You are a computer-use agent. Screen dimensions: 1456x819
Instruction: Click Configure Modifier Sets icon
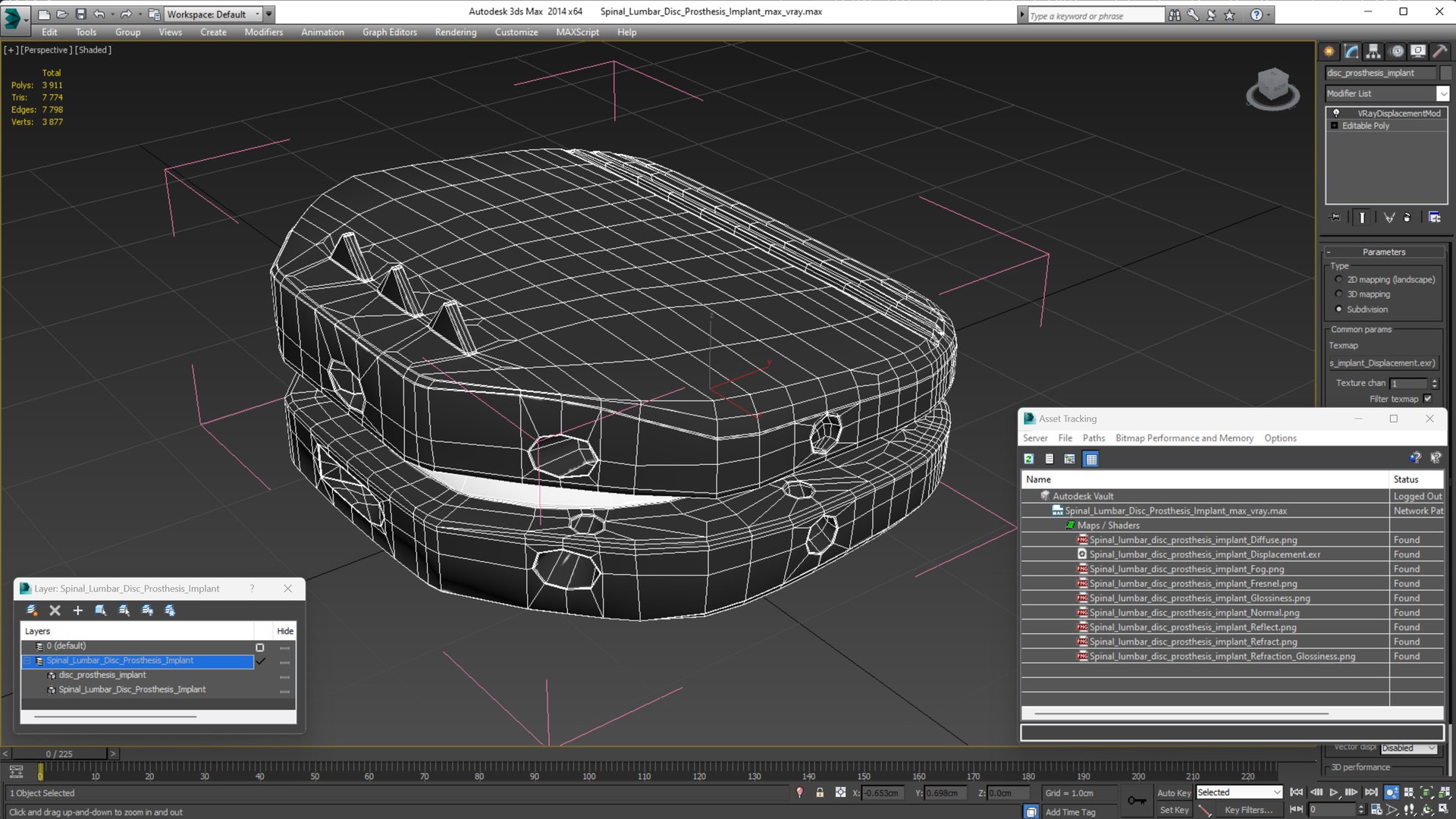point(1434,218)
